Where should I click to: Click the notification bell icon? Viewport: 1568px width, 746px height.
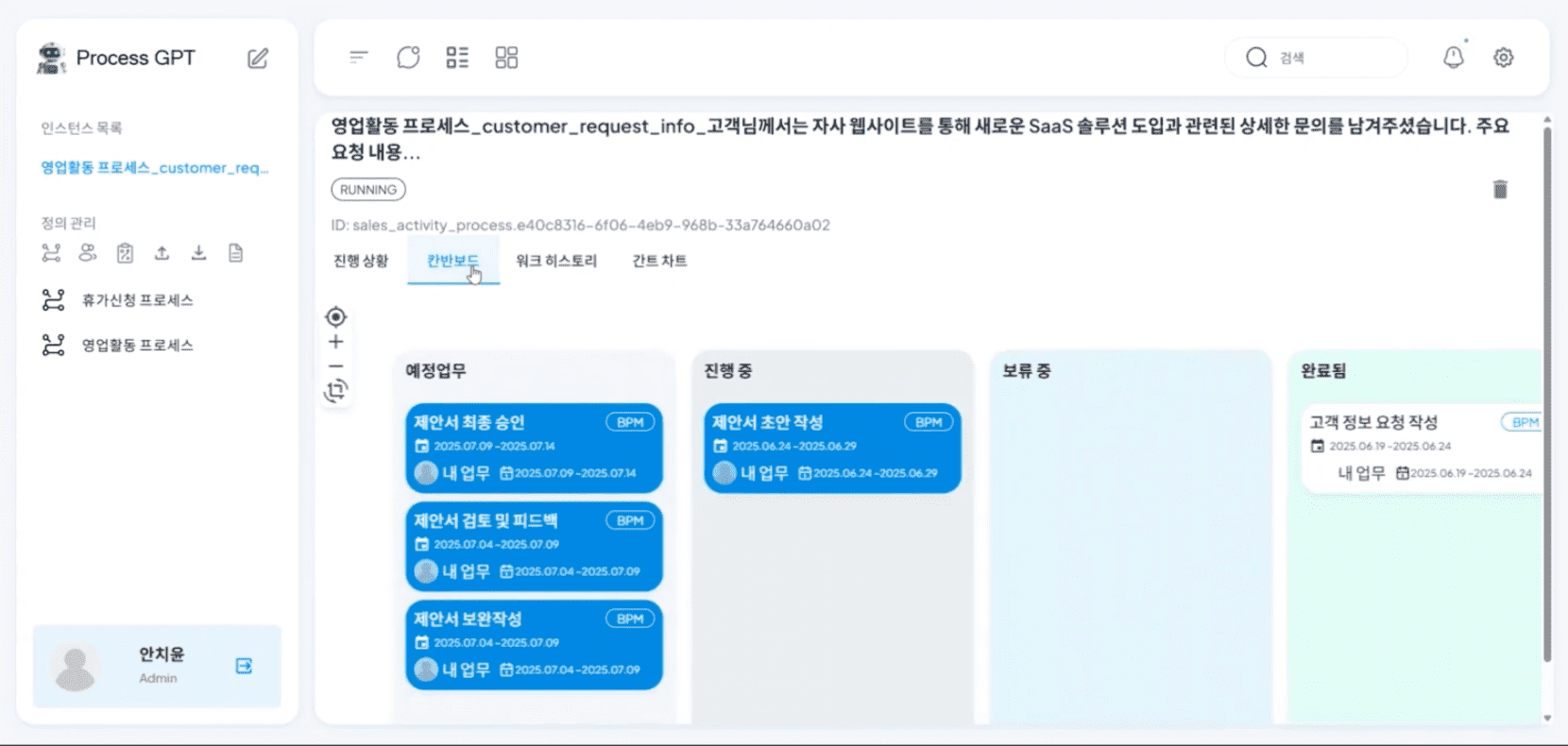click(1453, 58)
